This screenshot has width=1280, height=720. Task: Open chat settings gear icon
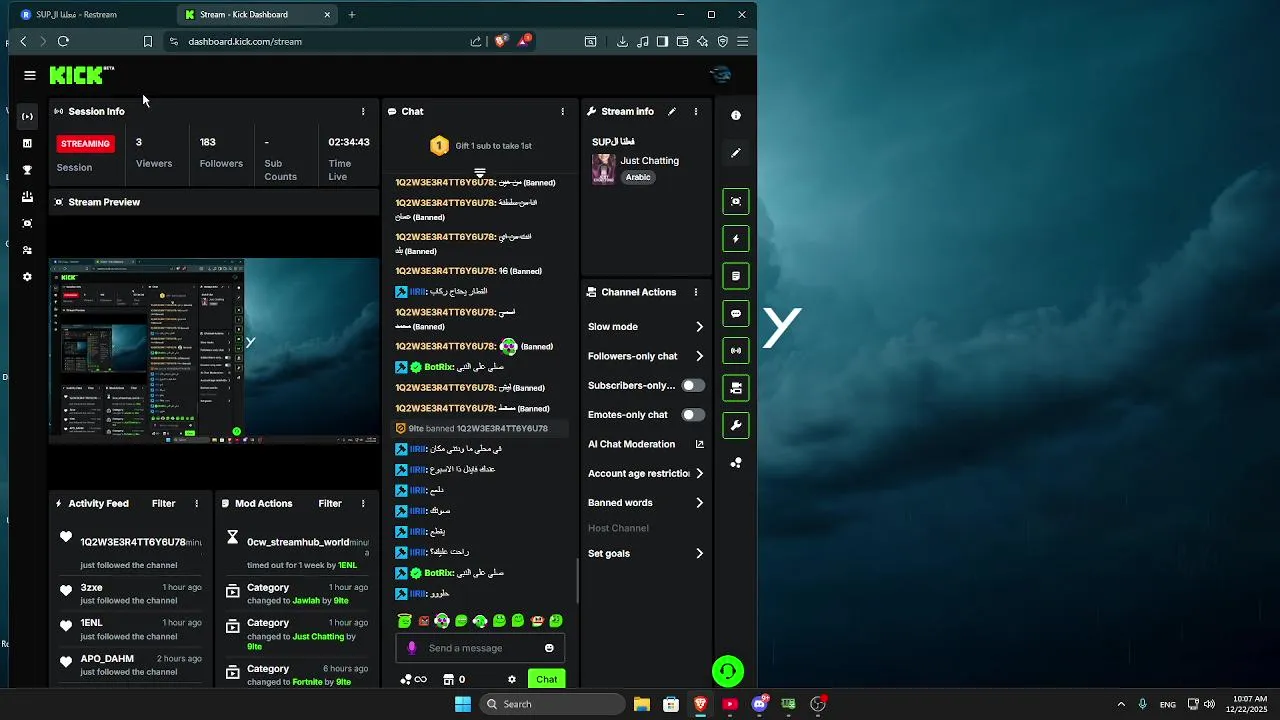click(x=512, y=680)
